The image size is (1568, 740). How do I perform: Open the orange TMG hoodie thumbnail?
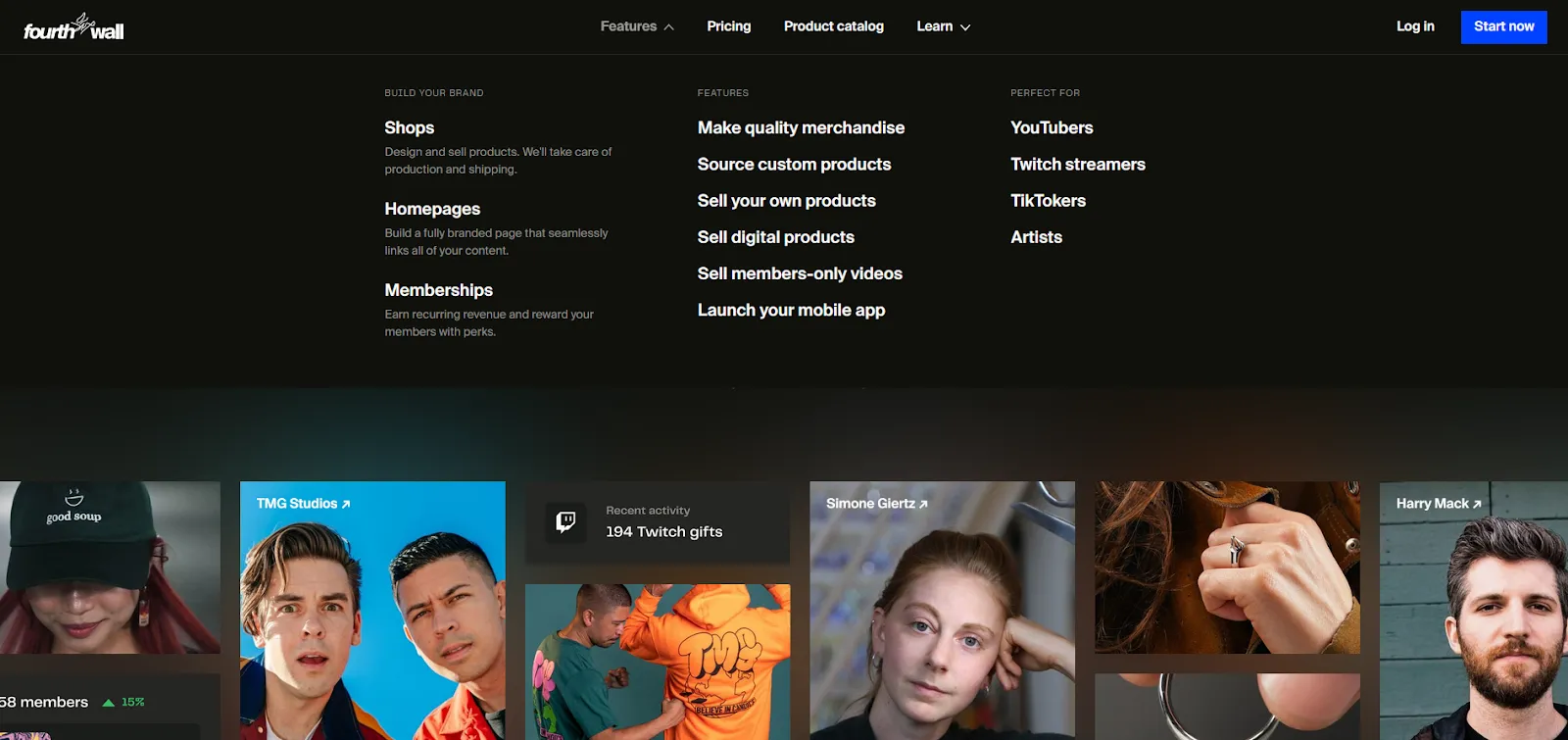pos(658,662)
